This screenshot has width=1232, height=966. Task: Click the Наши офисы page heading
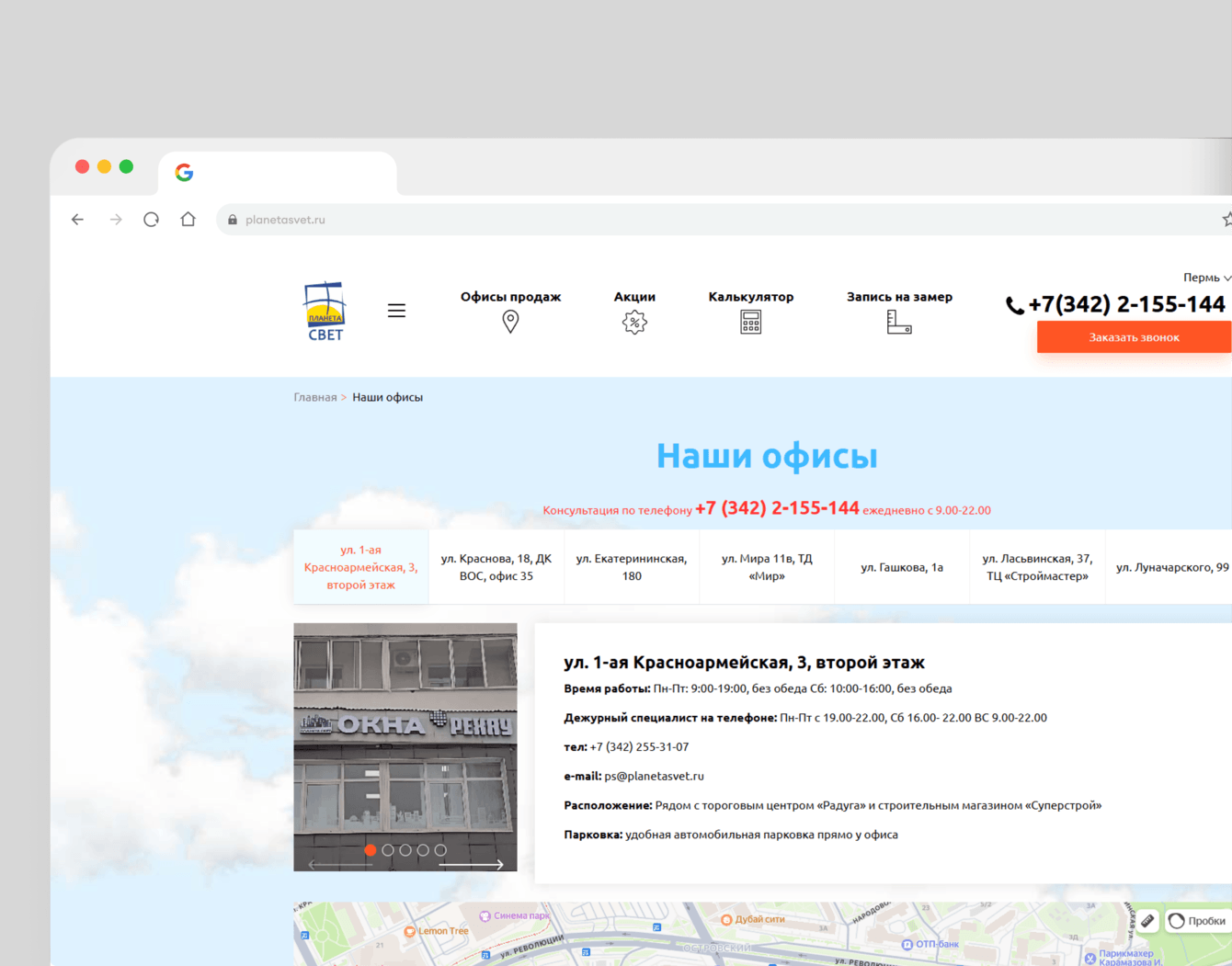click(767, 456)
